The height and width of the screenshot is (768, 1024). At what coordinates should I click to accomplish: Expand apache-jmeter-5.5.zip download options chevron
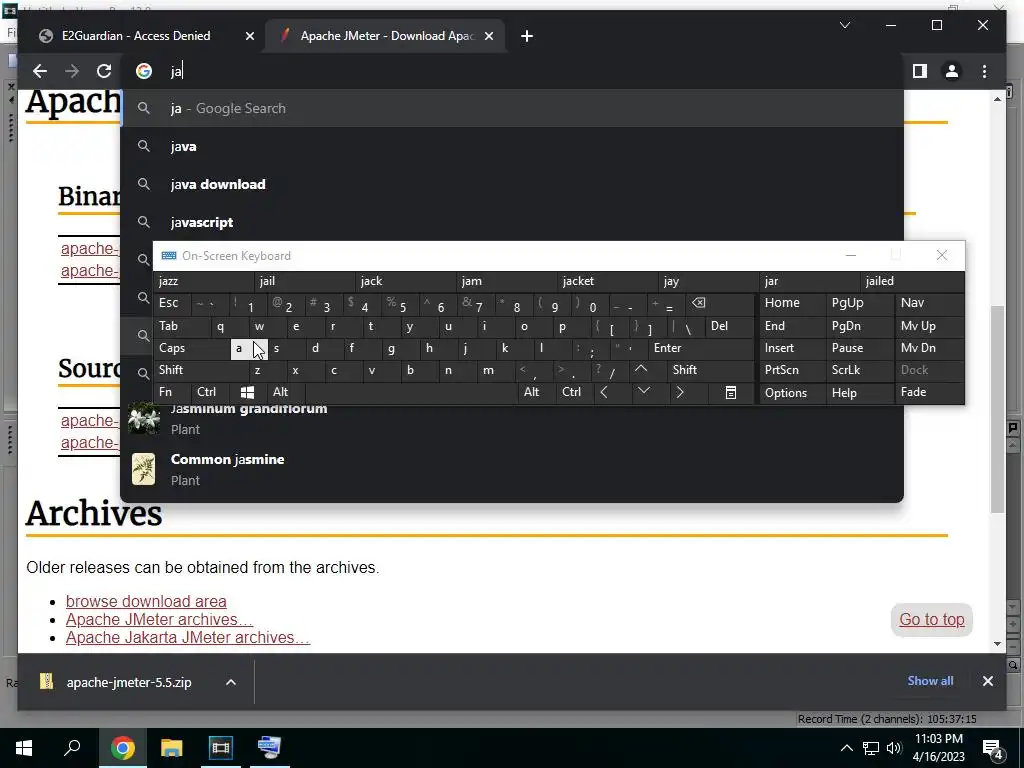point(231,682)
